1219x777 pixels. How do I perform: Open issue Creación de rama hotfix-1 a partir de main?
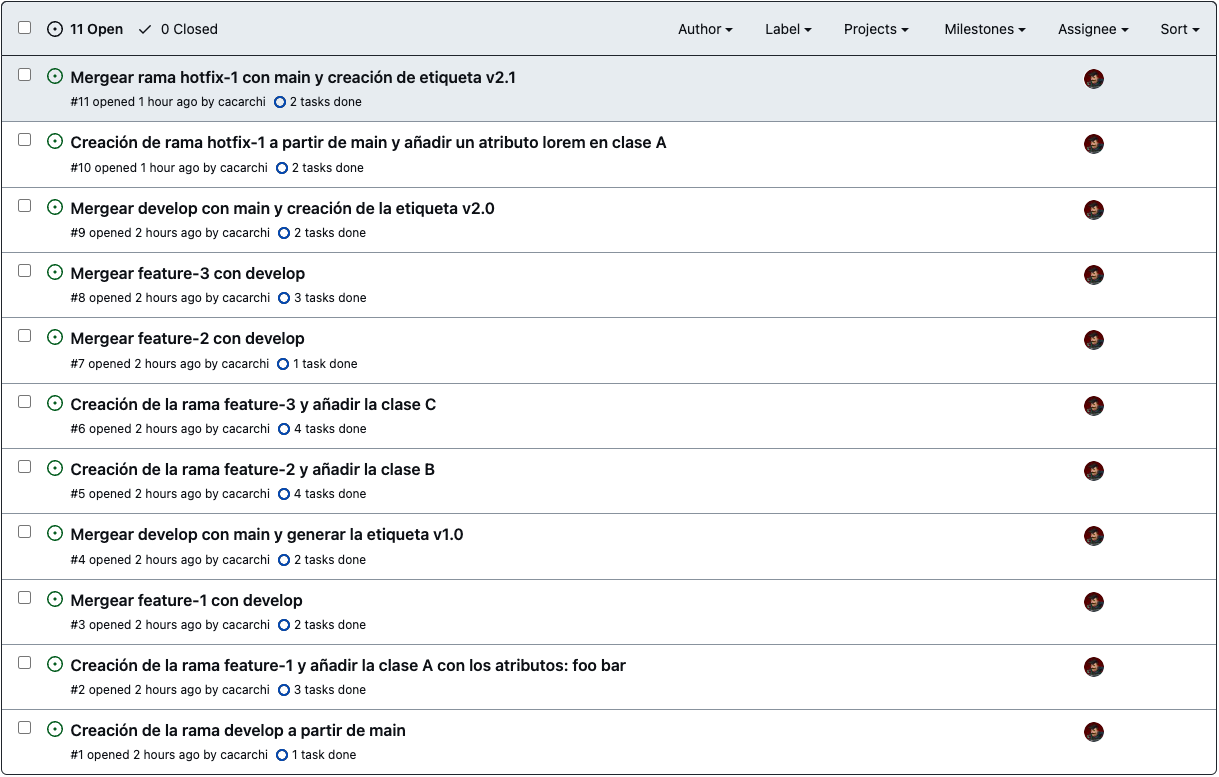coord(368,142)
